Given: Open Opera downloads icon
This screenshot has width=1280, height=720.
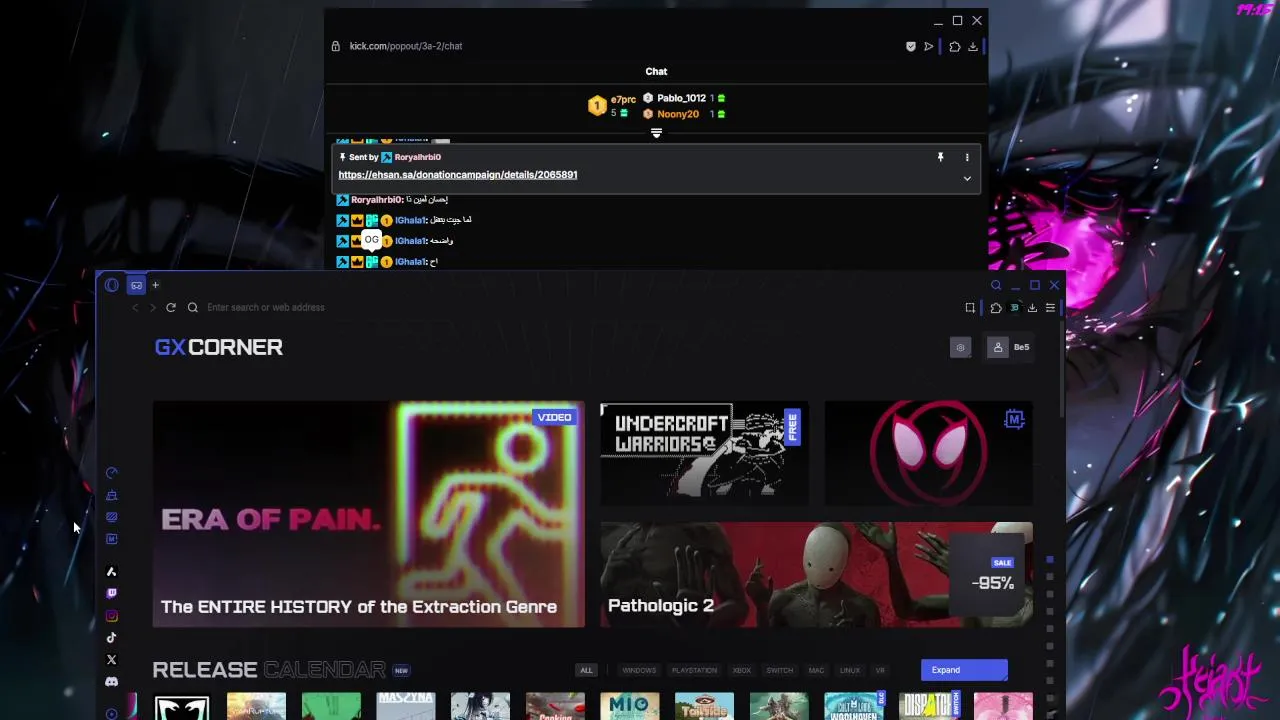Looking at the screenshot, I should click(x=1032, y=308).
